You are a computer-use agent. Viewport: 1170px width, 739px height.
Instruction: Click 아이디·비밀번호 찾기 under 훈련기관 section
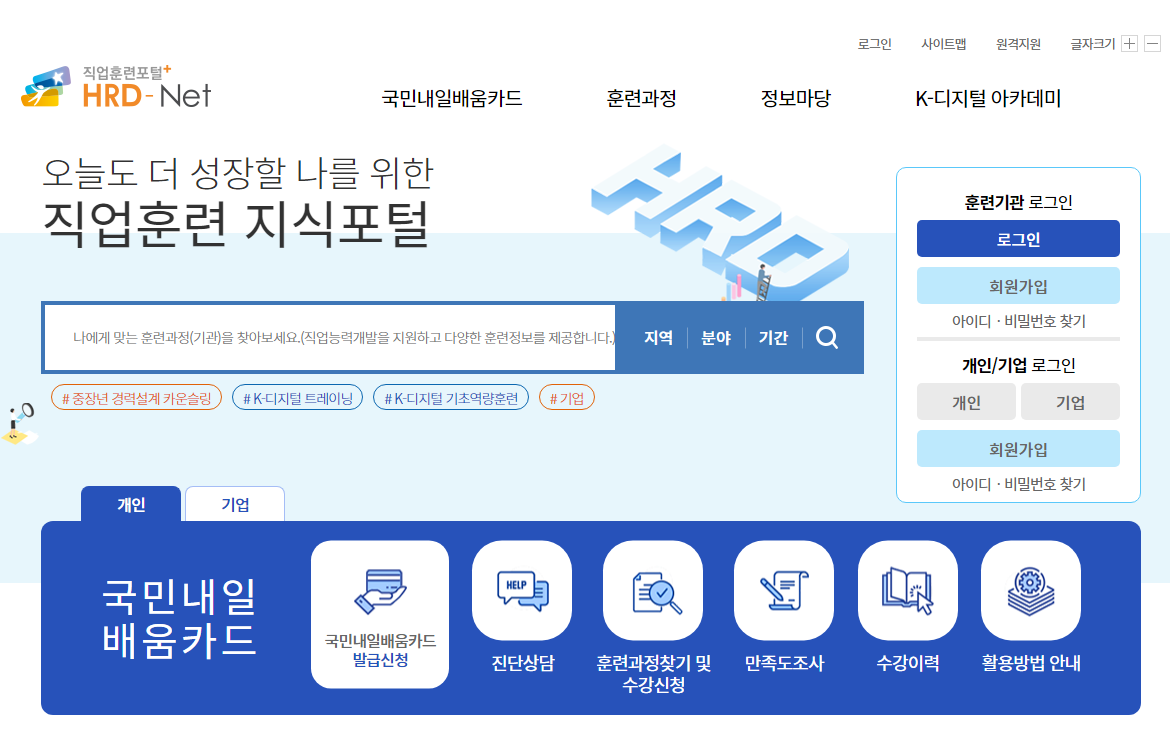(1019, 322)
